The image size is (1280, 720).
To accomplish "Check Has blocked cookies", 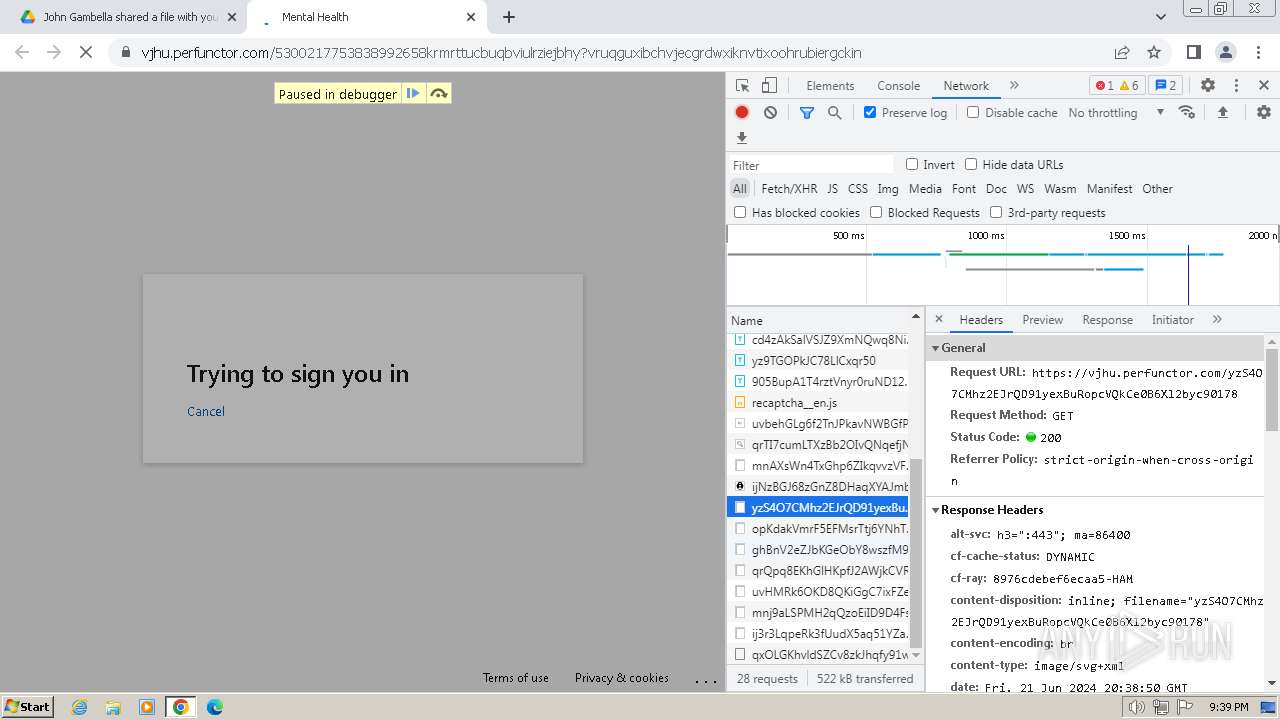I will pyautogui.click(x=740, y=212).
